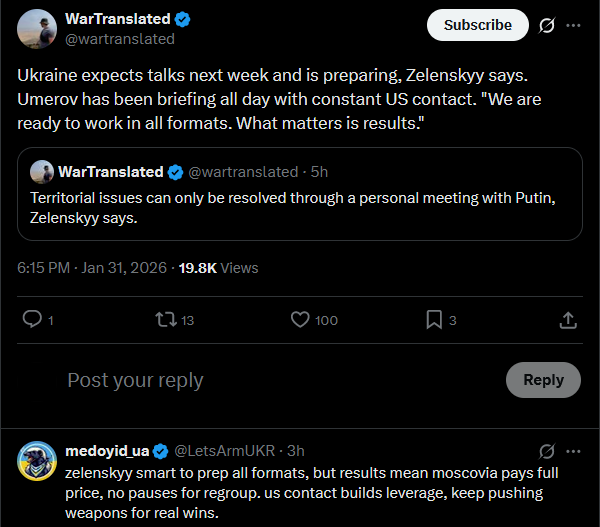Click the medoyid_ua display name
The width and height of the screenshot is (600, 527).
[107, 451]
